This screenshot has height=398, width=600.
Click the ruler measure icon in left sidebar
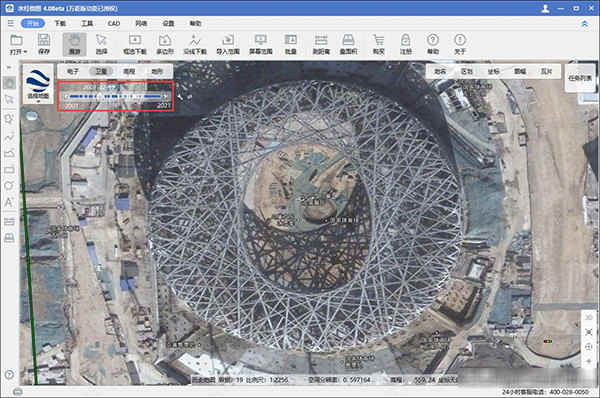click(x=9, y=222)
